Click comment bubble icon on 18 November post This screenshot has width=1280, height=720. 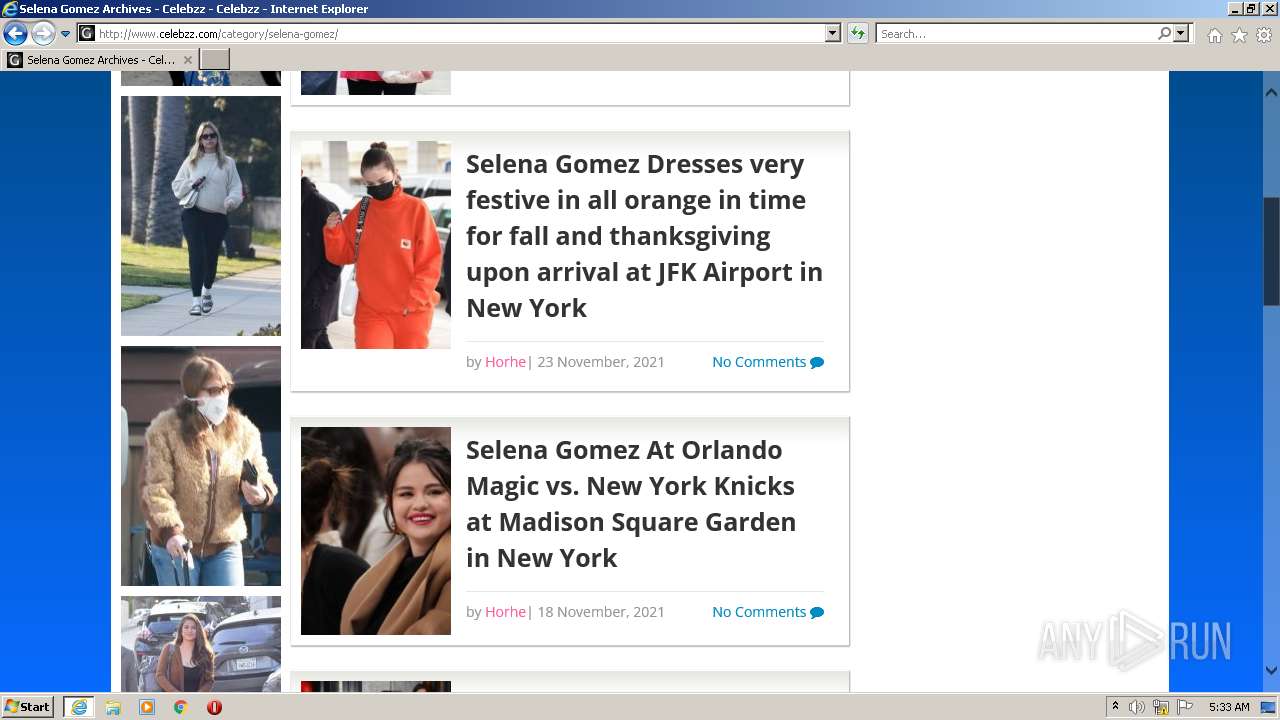pyautogui.click(x=817, y=613)
